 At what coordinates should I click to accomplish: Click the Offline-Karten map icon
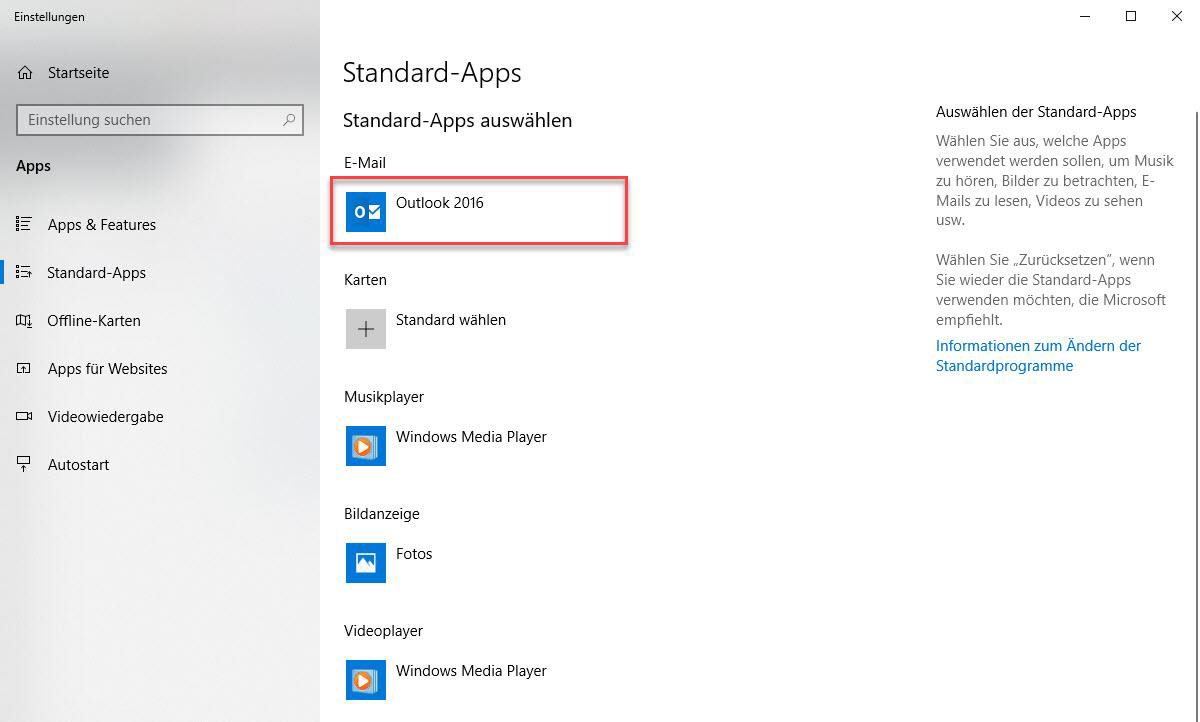pos(25,321)
